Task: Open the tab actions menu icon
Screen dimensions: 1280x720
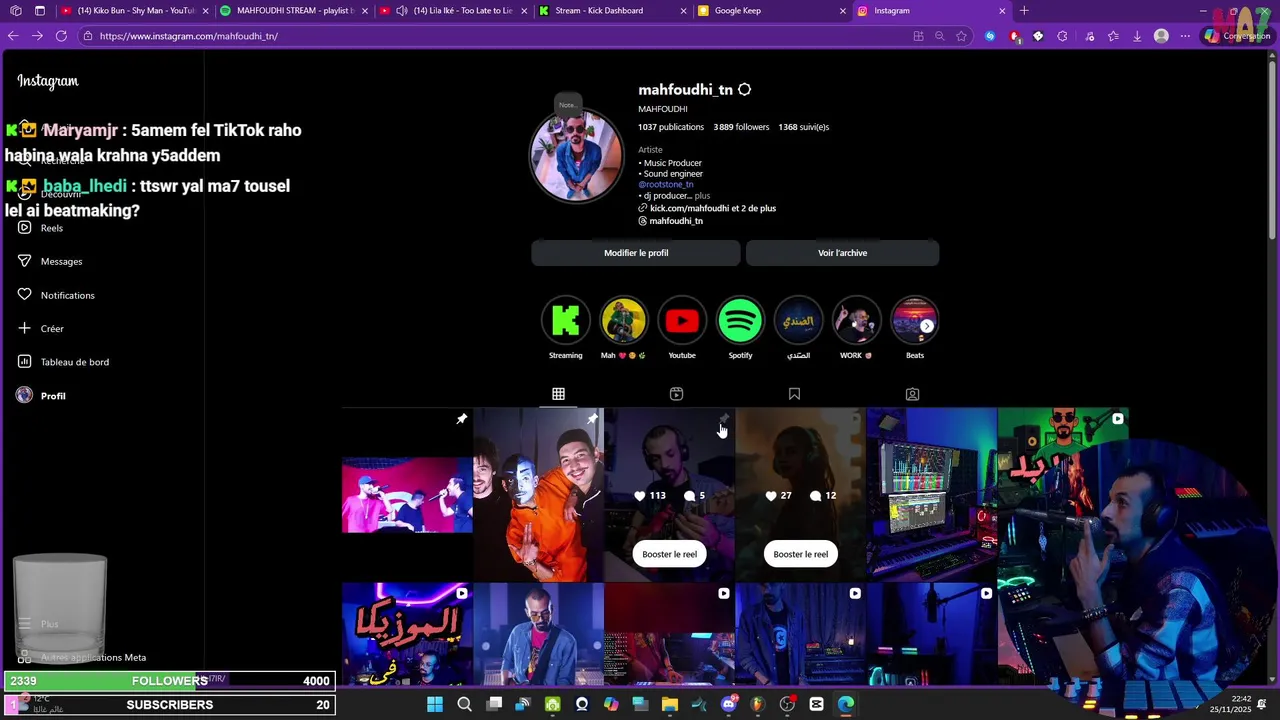Action: click(x=40, y=11)
